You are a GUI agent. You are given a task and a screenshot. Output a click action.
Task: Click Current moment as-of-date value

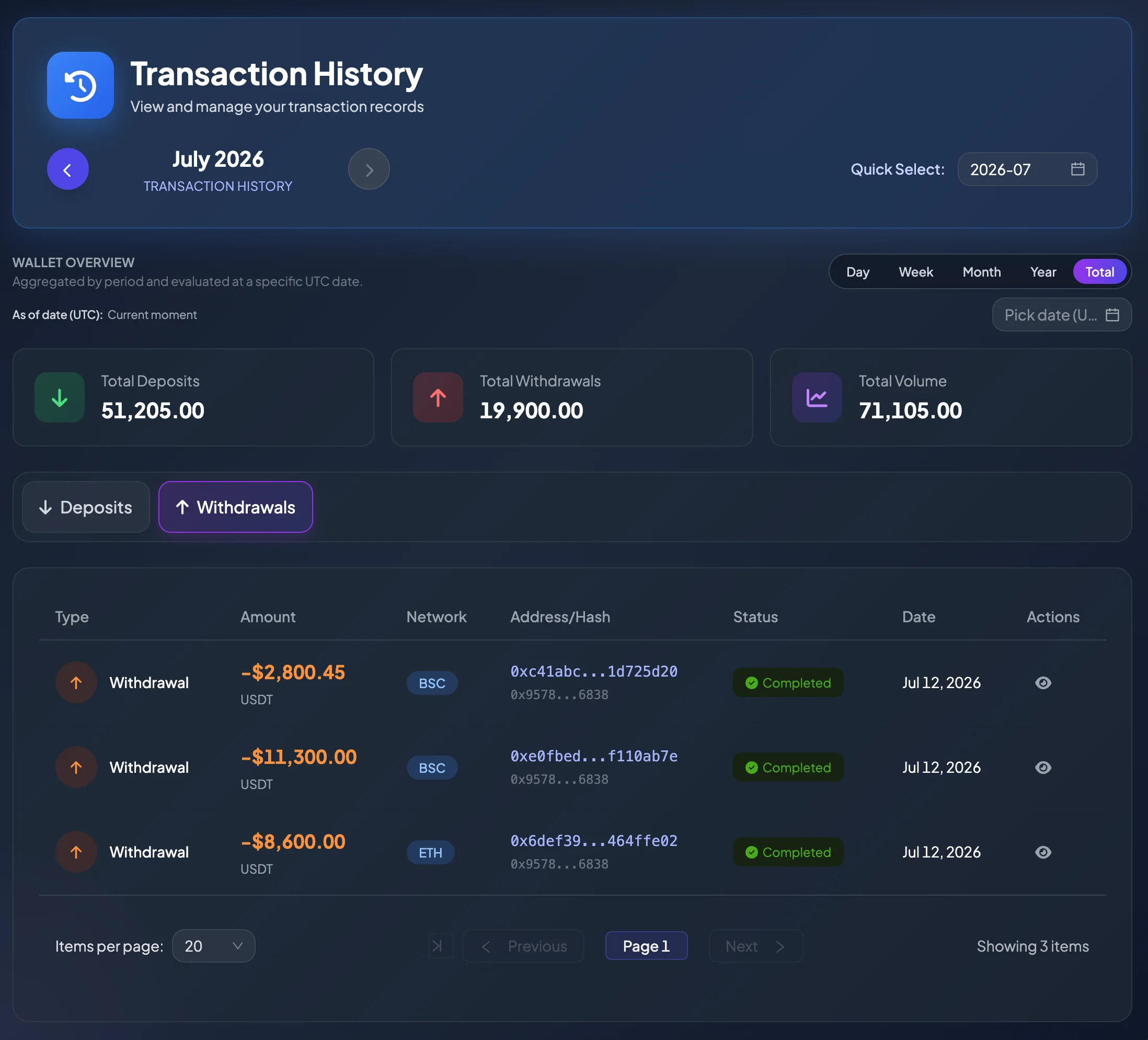152,315
